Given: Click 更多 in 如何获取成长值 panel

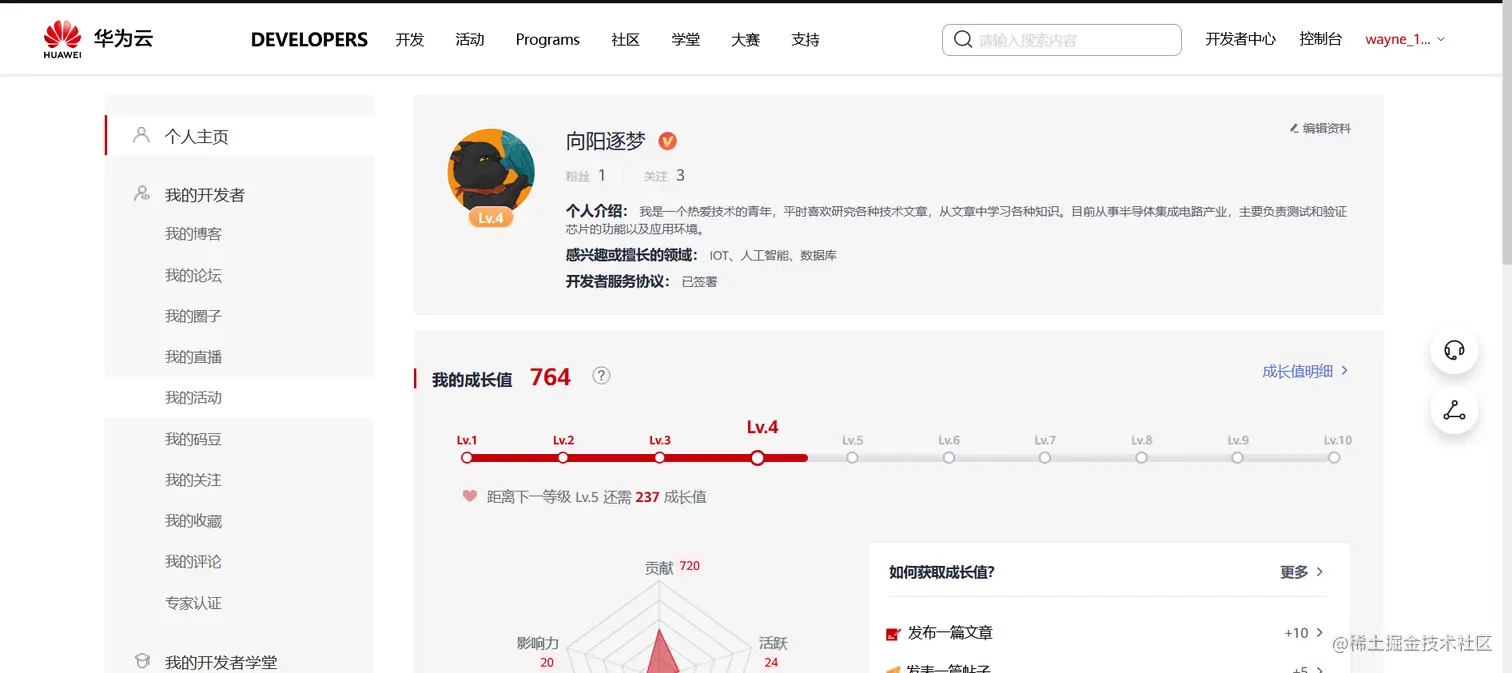Looking at the screenshot, I should pyautogui.click(x=1294, y=572).
